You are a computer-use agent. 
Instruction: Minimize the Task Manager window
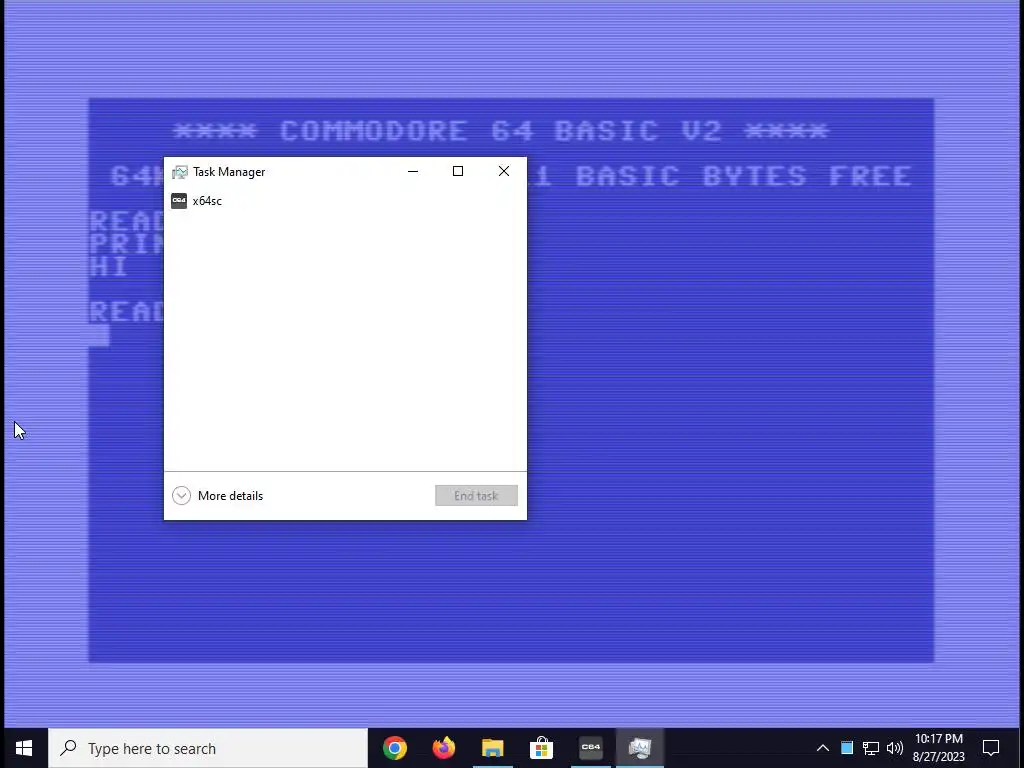[x=413, y=171]
